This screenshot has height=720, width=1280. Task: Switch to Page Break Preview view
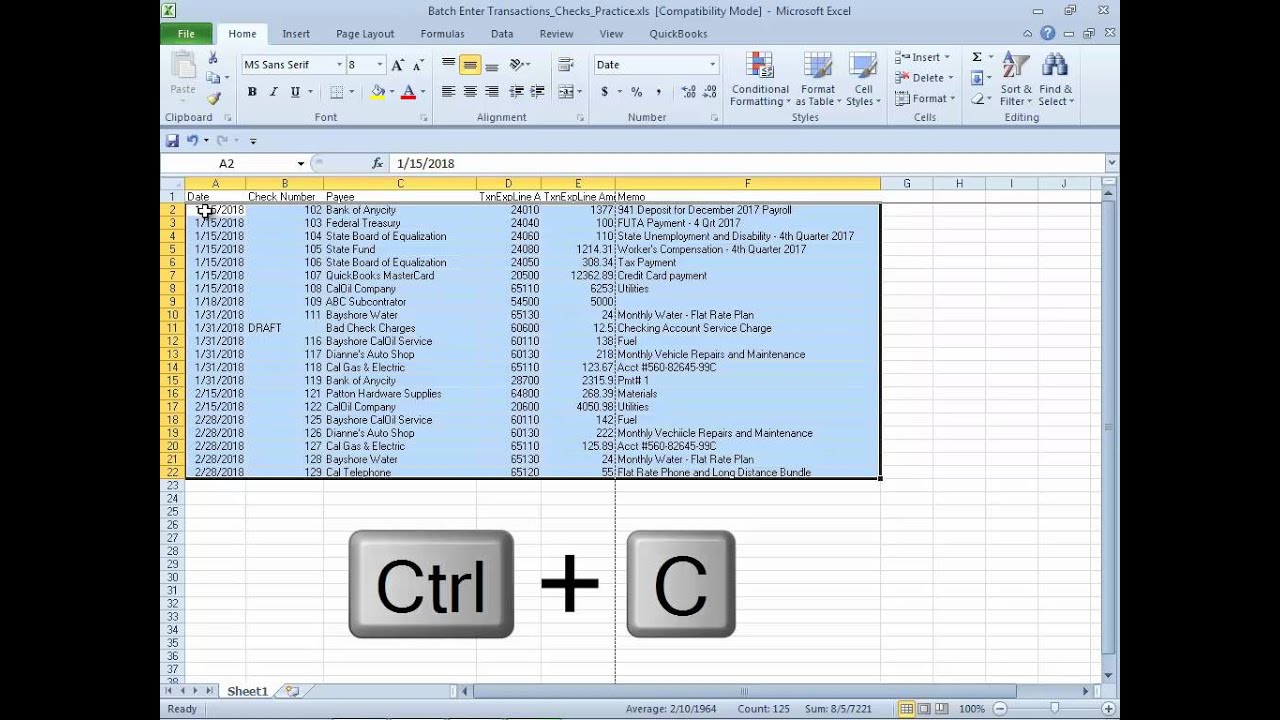tap(942, 709)
